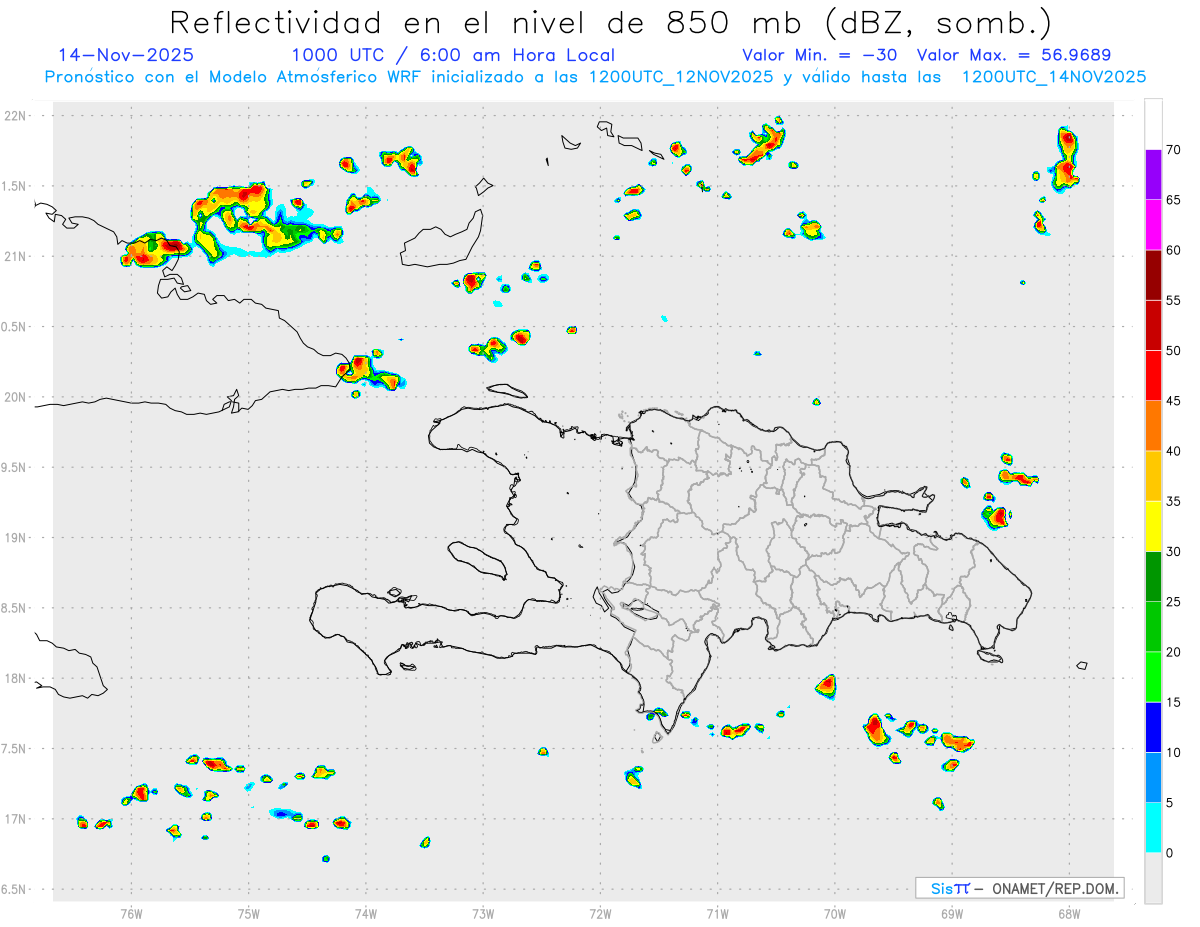This screenshot has height=927, width=1200.
Task: Click the colorbar label 35
Action: click(1174, 501)
